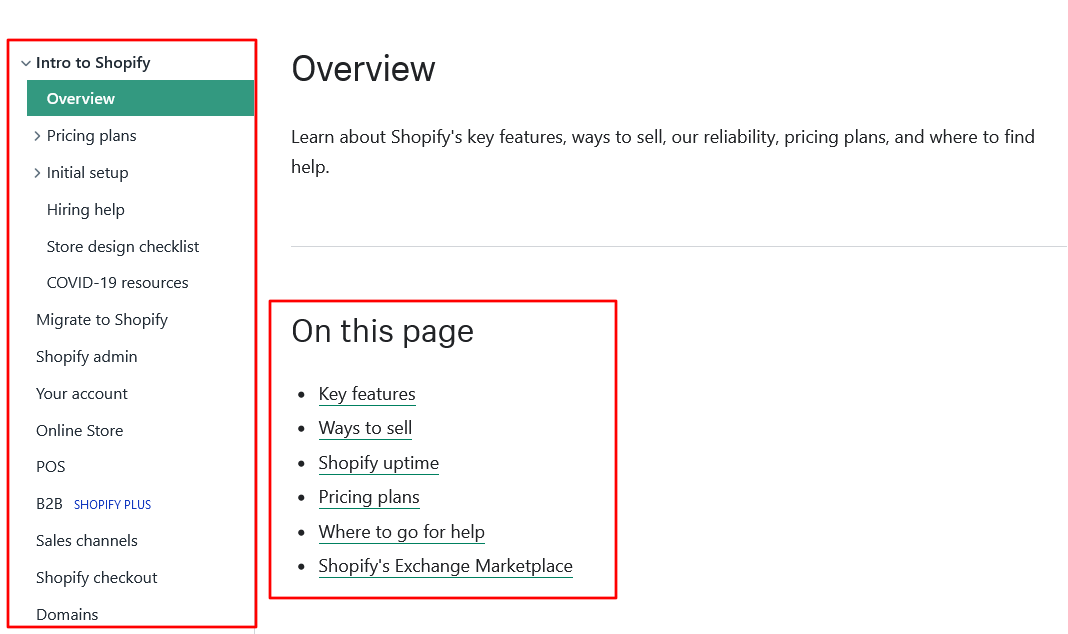This screenshot has width=1068, height=634.
Task: Open the B2B Shopify Plus section
Action: tap(49, 503)
